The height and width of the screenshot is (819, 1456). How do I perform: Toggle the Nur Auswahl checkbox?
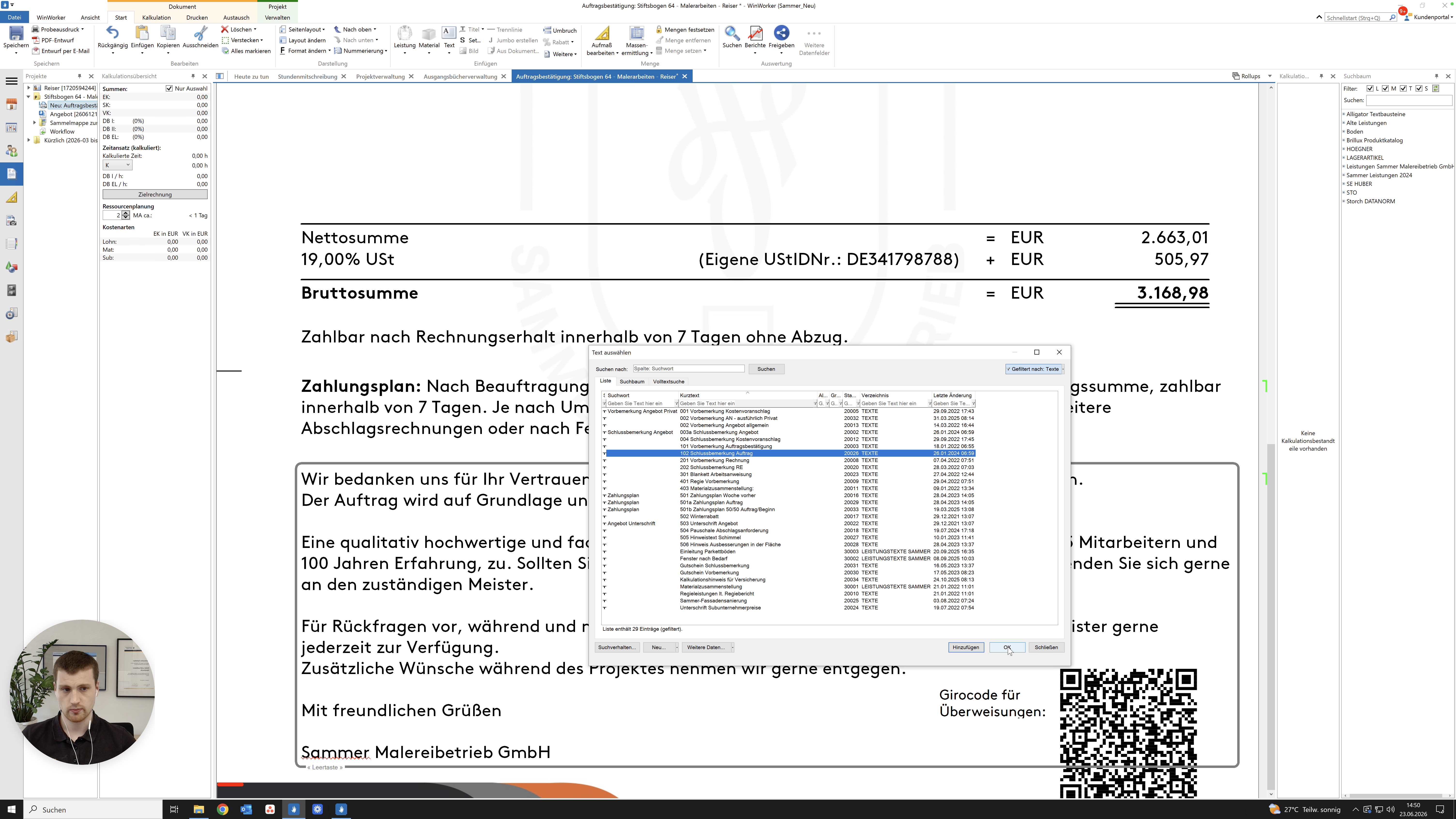pyautogui.click(x=169, y=88)
